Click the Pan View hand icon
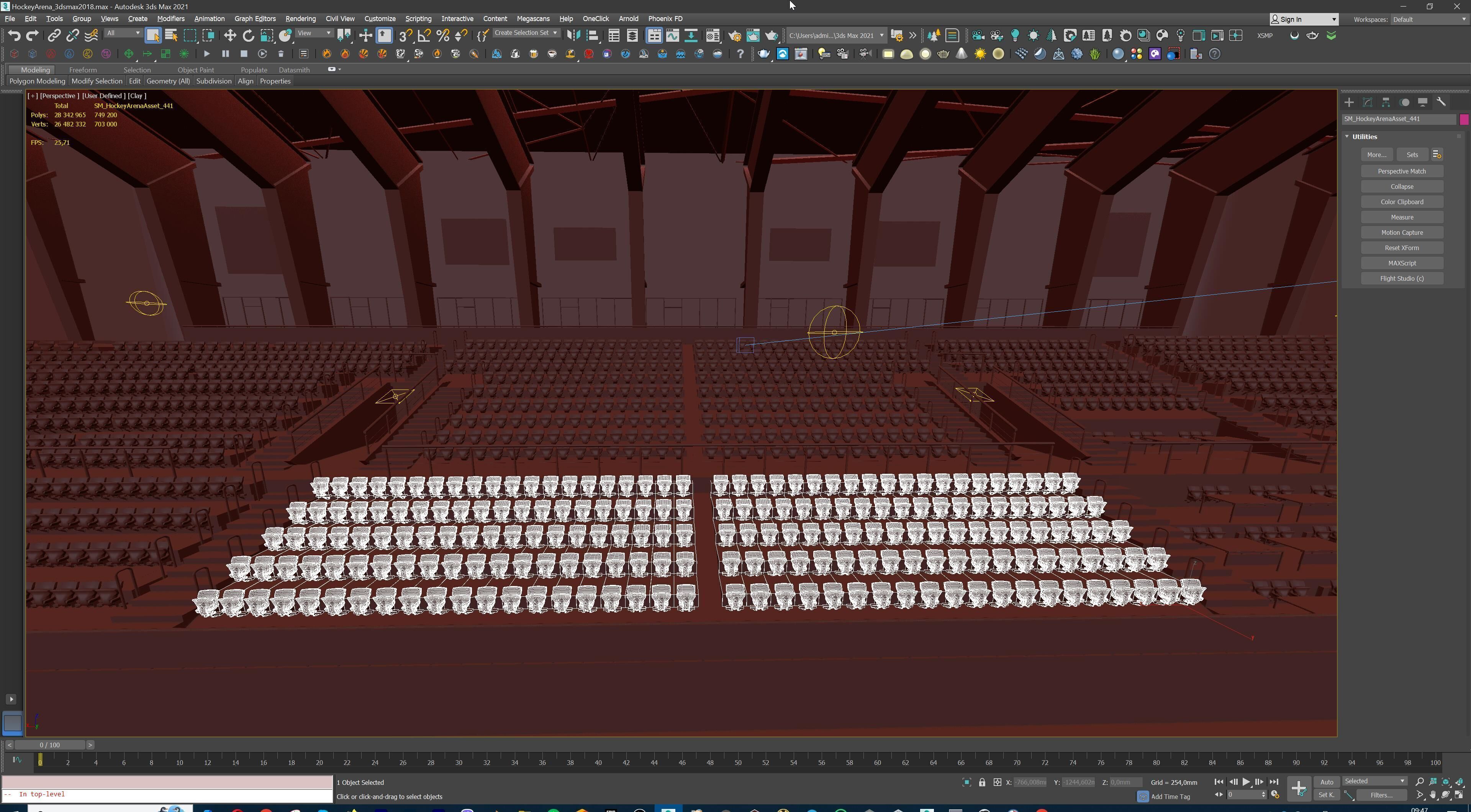 point(1433,795)
